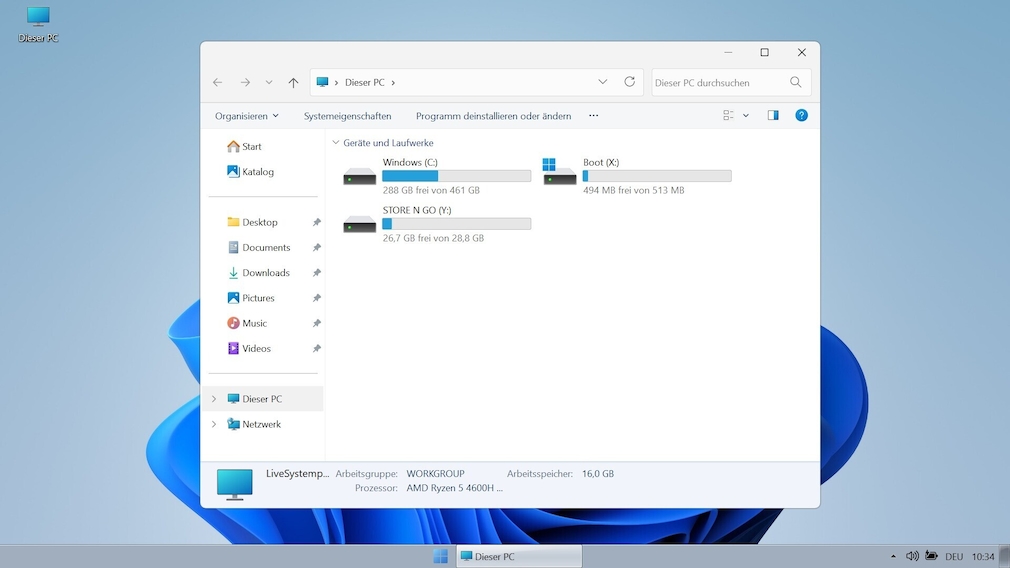Click the pin next to Downloads
Image resolution: width=1010 pixels, height=568 pixels.
point(316,273)
